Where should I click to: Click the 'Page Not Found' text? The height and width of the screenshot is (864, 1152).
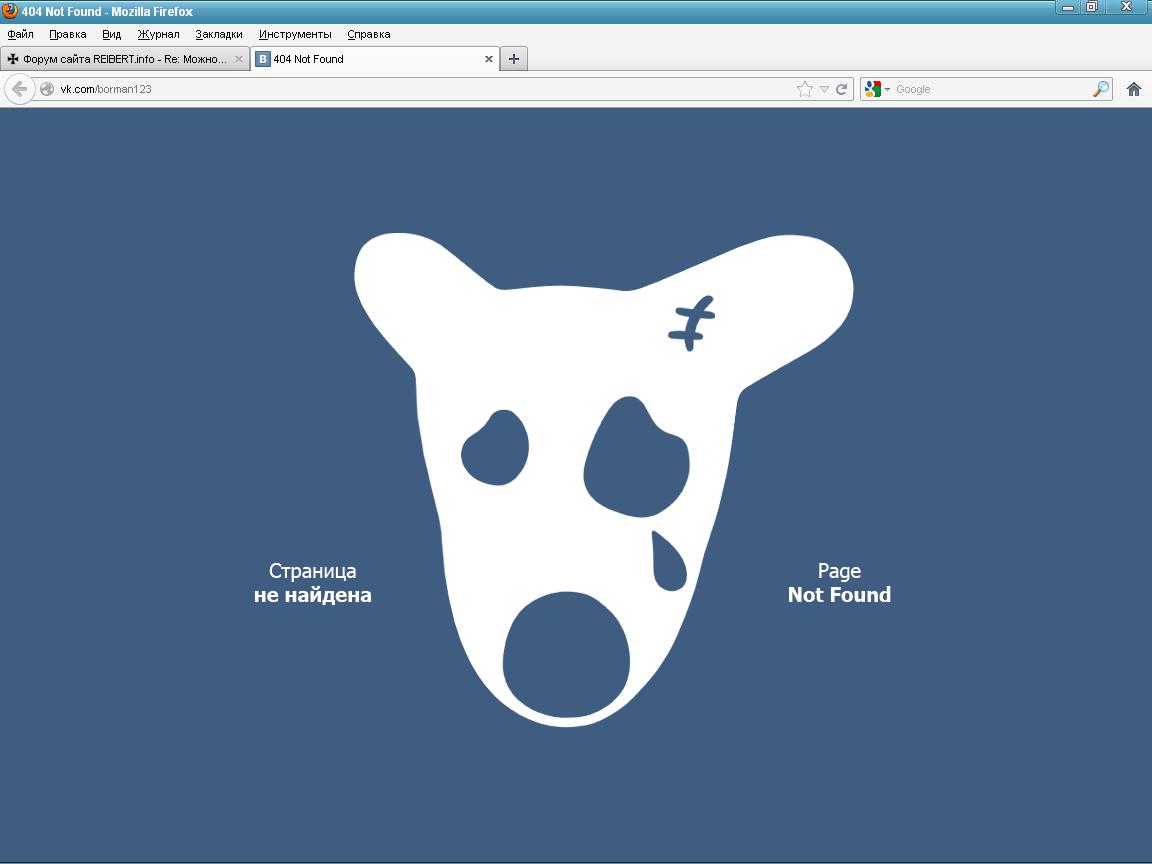coord(839,583)
